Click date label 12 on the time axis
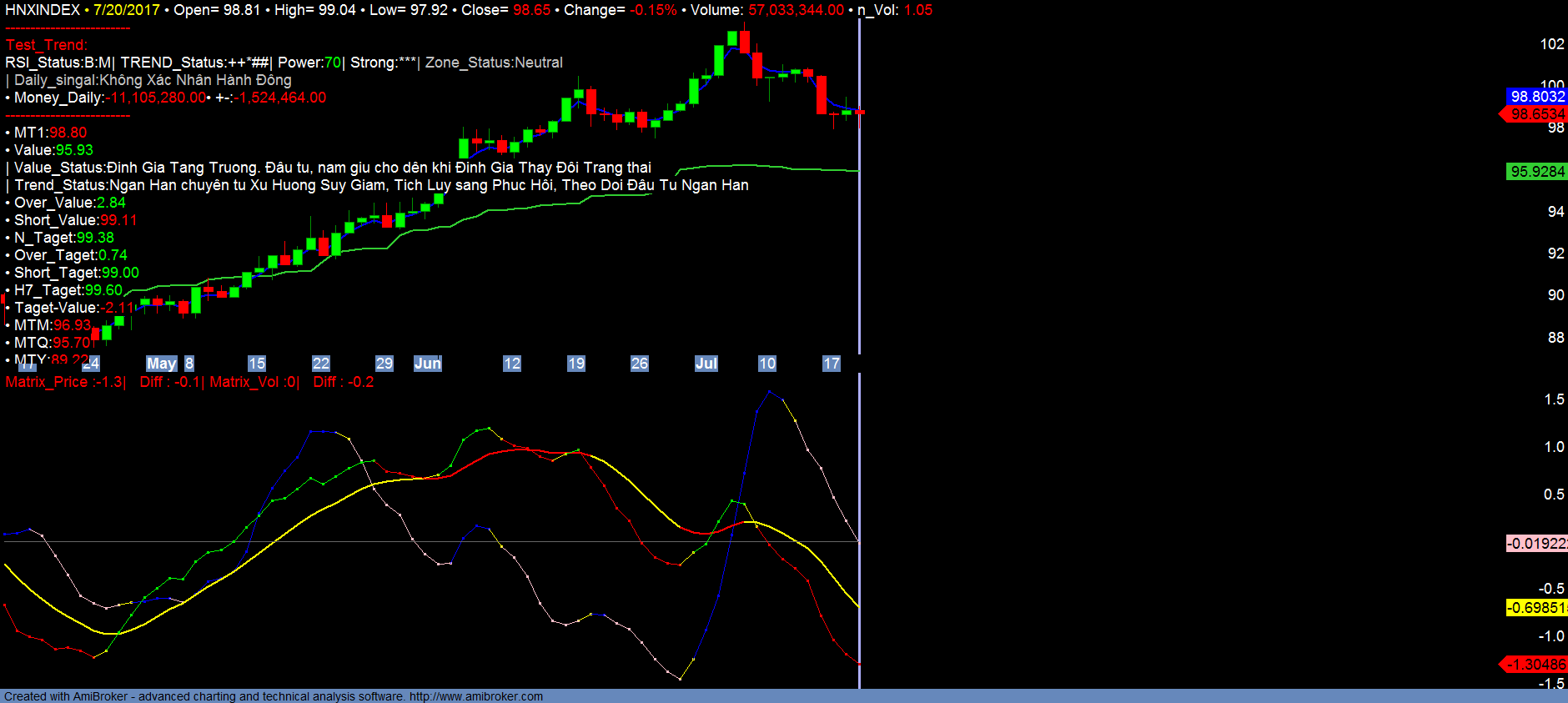Image resolution: width=1568 pixels, height=703 pixels. pos(511,364)
